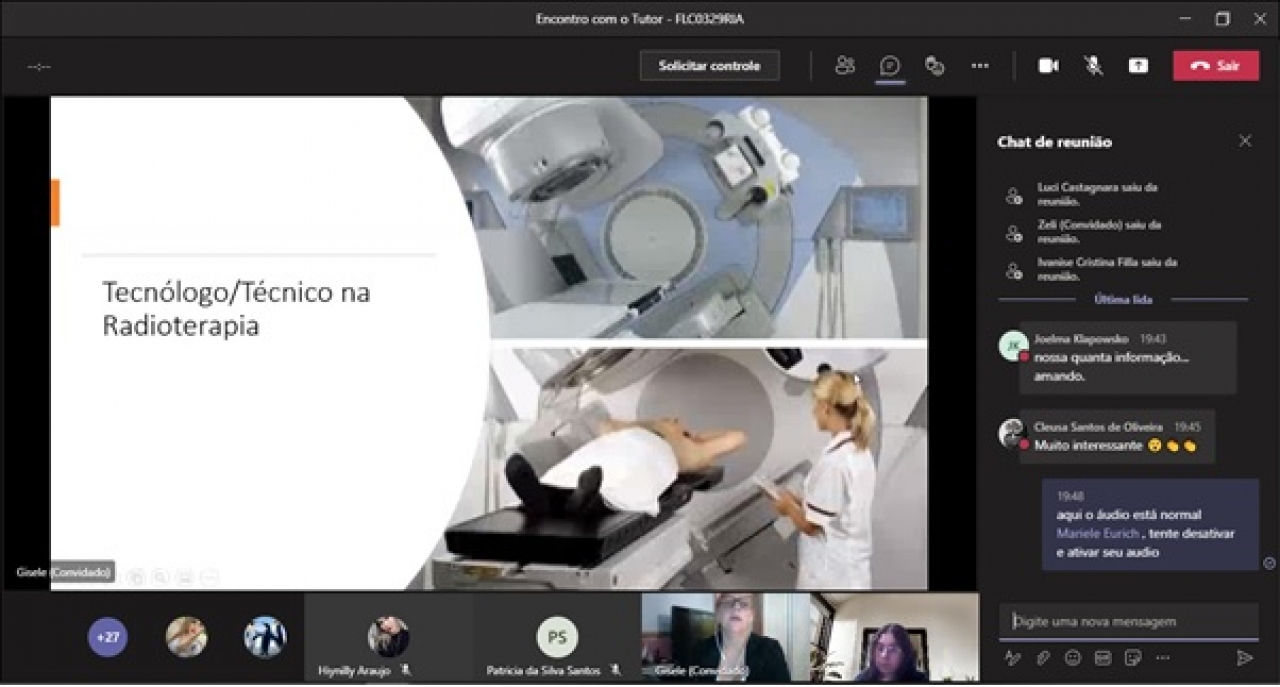Type in the Digite uma nova mensagem field
The width and height of the screenshot is (1280, 687).
coord(1128,621)
